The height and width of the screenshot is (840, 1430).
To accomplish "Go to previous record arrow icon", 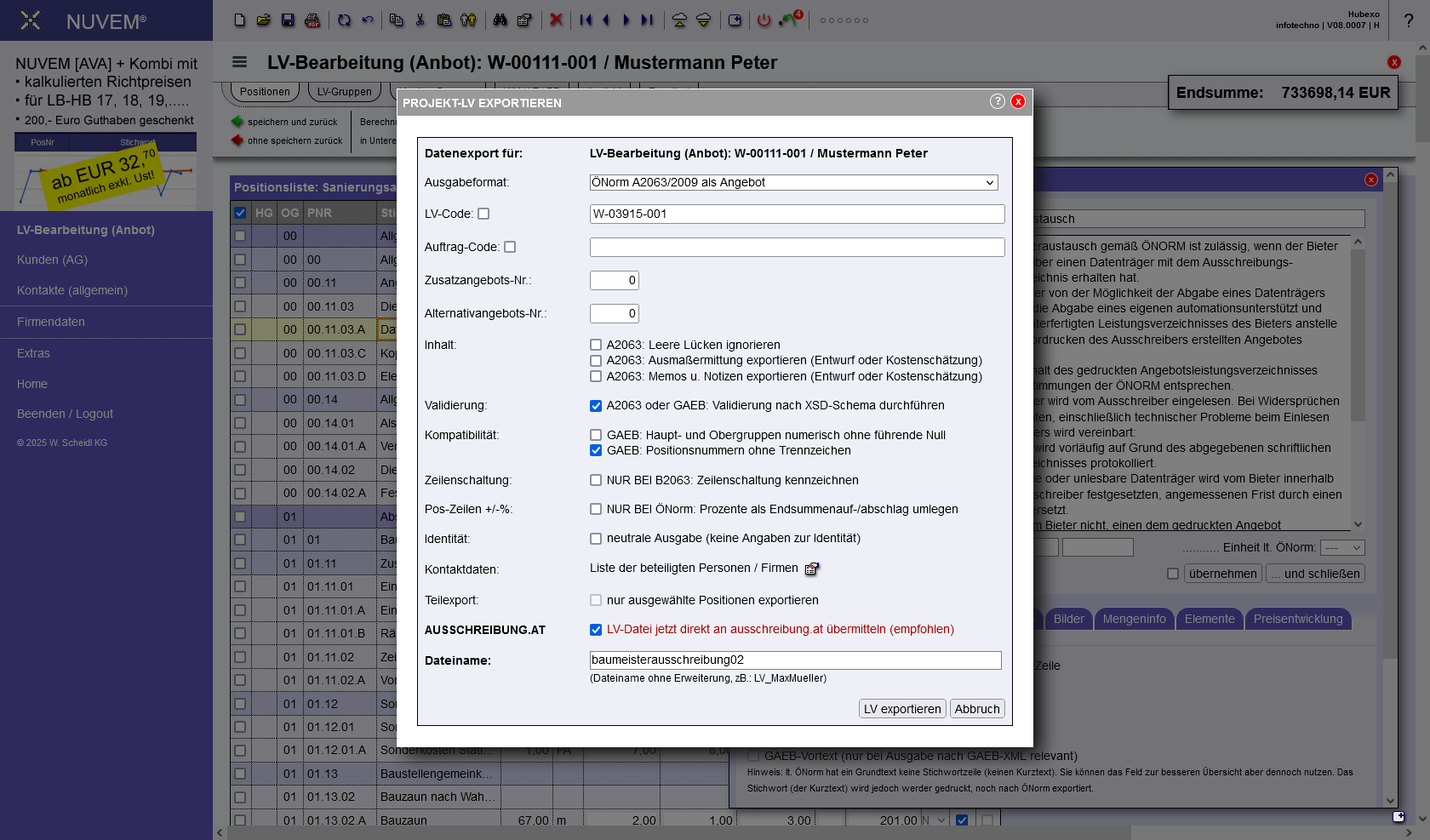I will coord(606,20).
